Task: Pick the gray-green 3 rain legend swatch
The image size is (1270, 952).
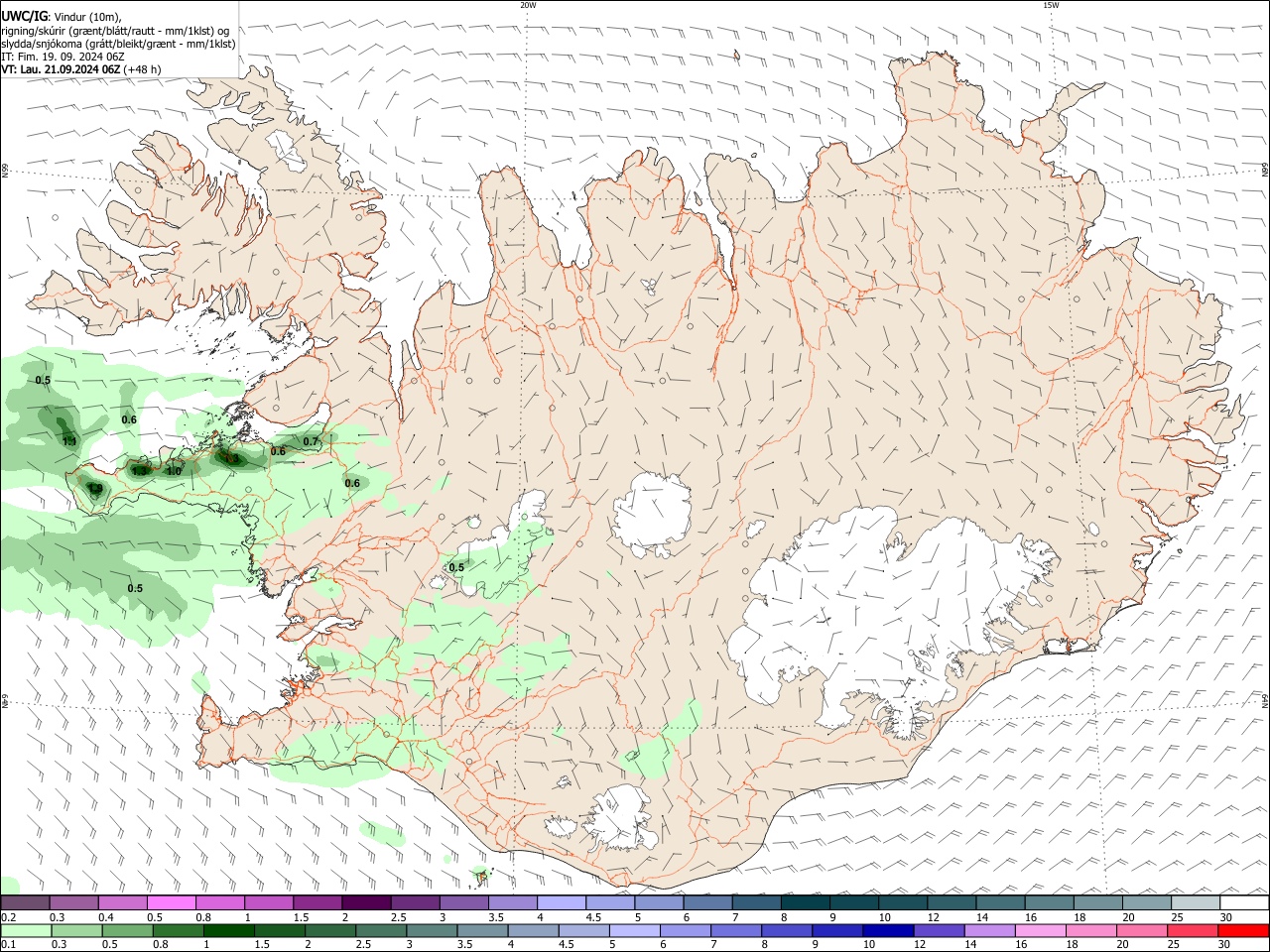Action: click(432, 930)
